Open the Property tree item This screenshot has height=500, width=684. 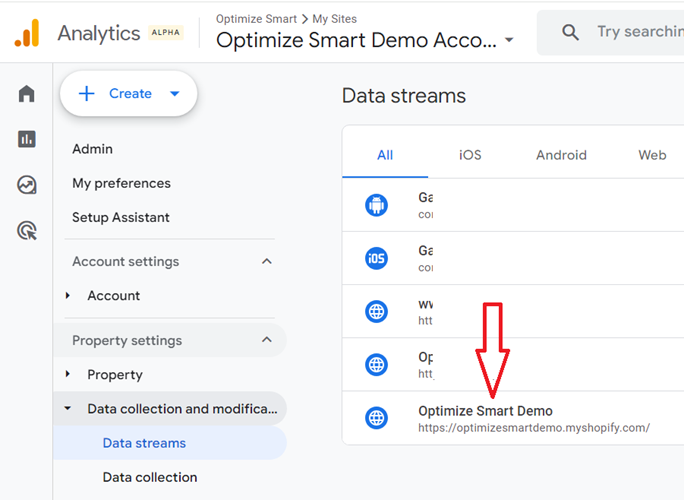click(x=115, y=375)
